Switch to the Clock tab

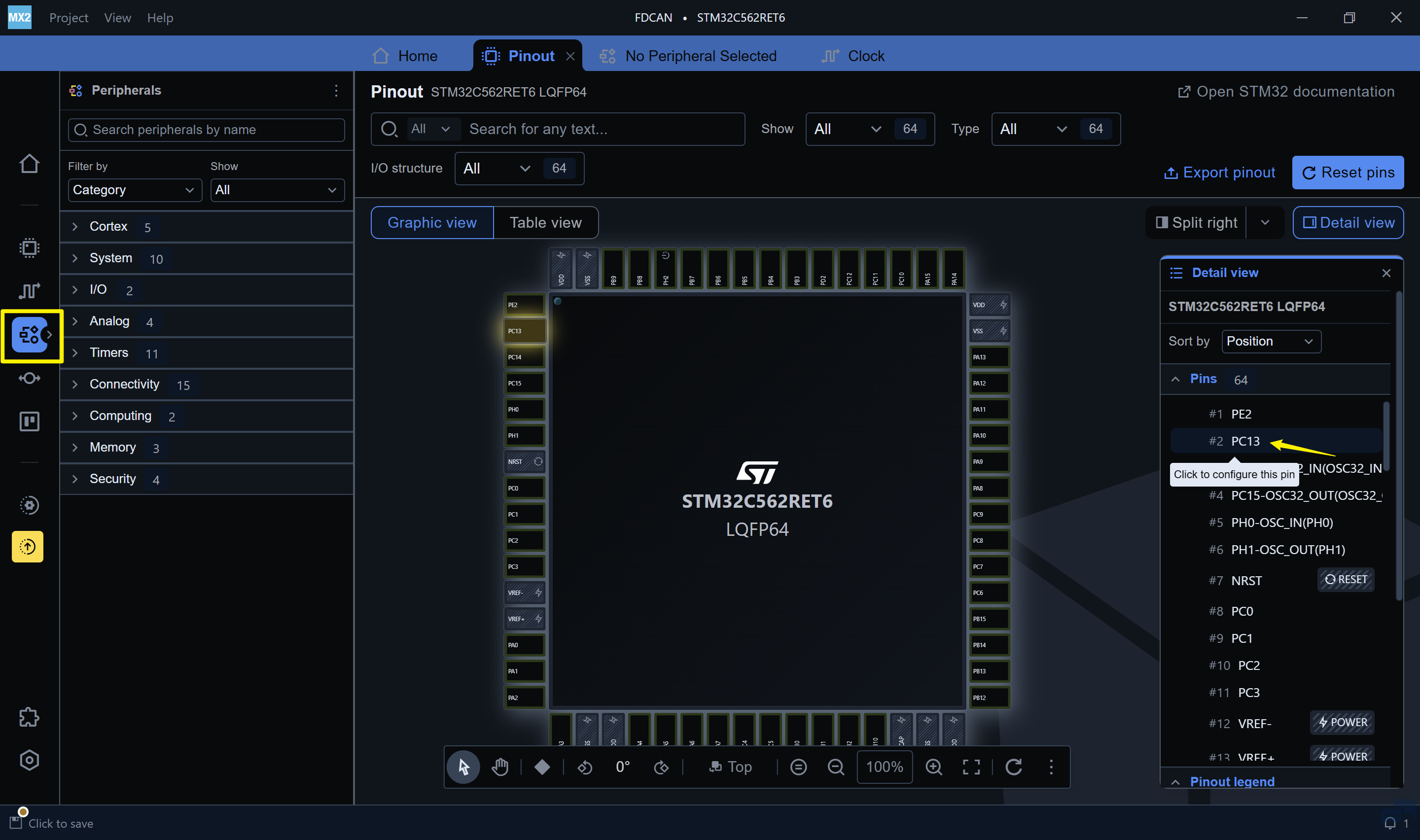click(x=853, y=56)
